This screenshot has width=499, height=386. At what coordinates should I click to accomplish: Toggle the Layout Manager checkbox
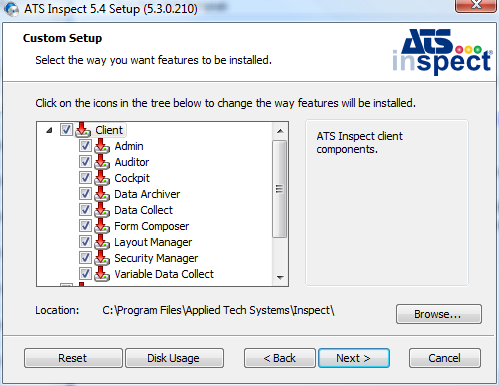coord(85,242)
